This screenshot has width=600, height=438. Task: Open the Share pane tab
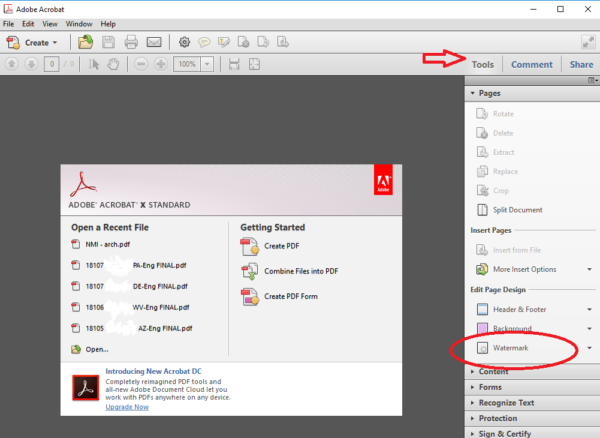pyautogui.click(x=580, y=64)
